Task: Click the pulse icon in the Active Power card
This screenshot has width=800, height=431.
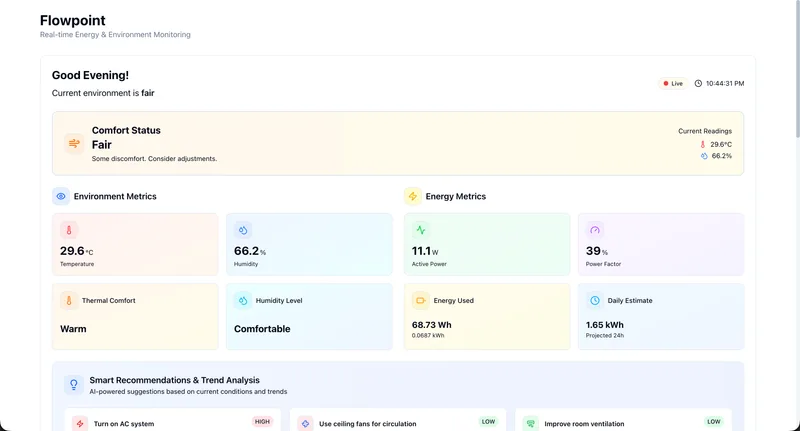Action: [421, 230]
